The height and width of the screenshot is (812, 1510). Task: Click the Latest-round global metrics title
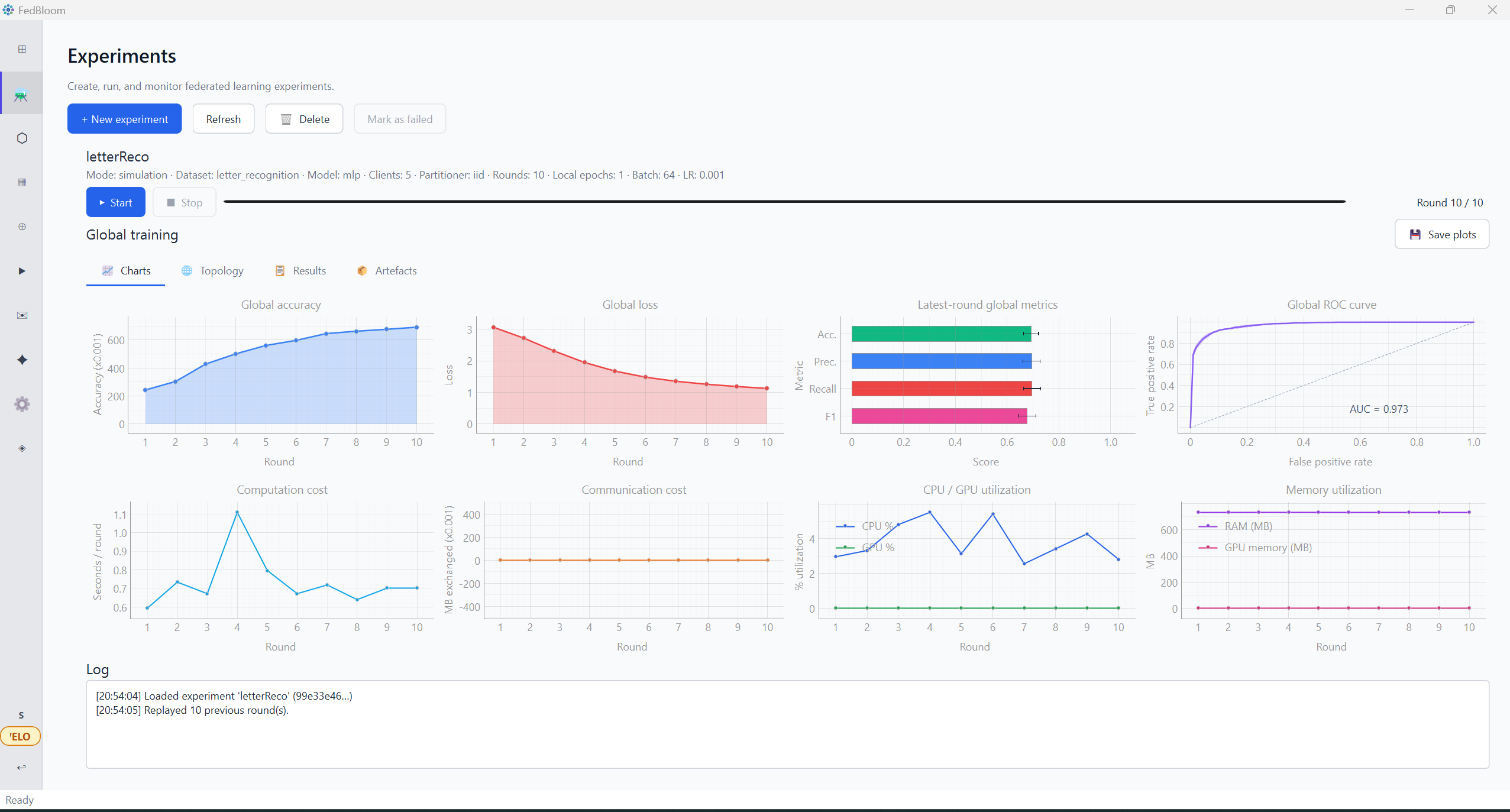click(x=987, y=305)
